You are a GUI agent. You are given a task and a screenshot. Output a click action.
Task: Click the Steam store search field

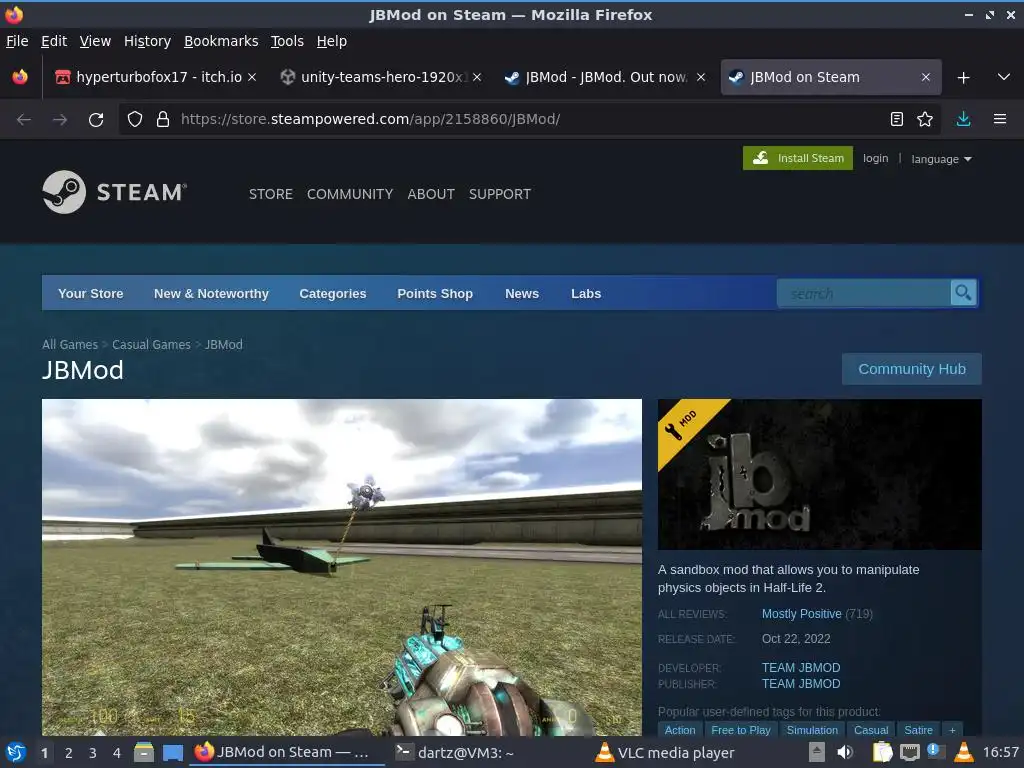click(x=863, y=293)
